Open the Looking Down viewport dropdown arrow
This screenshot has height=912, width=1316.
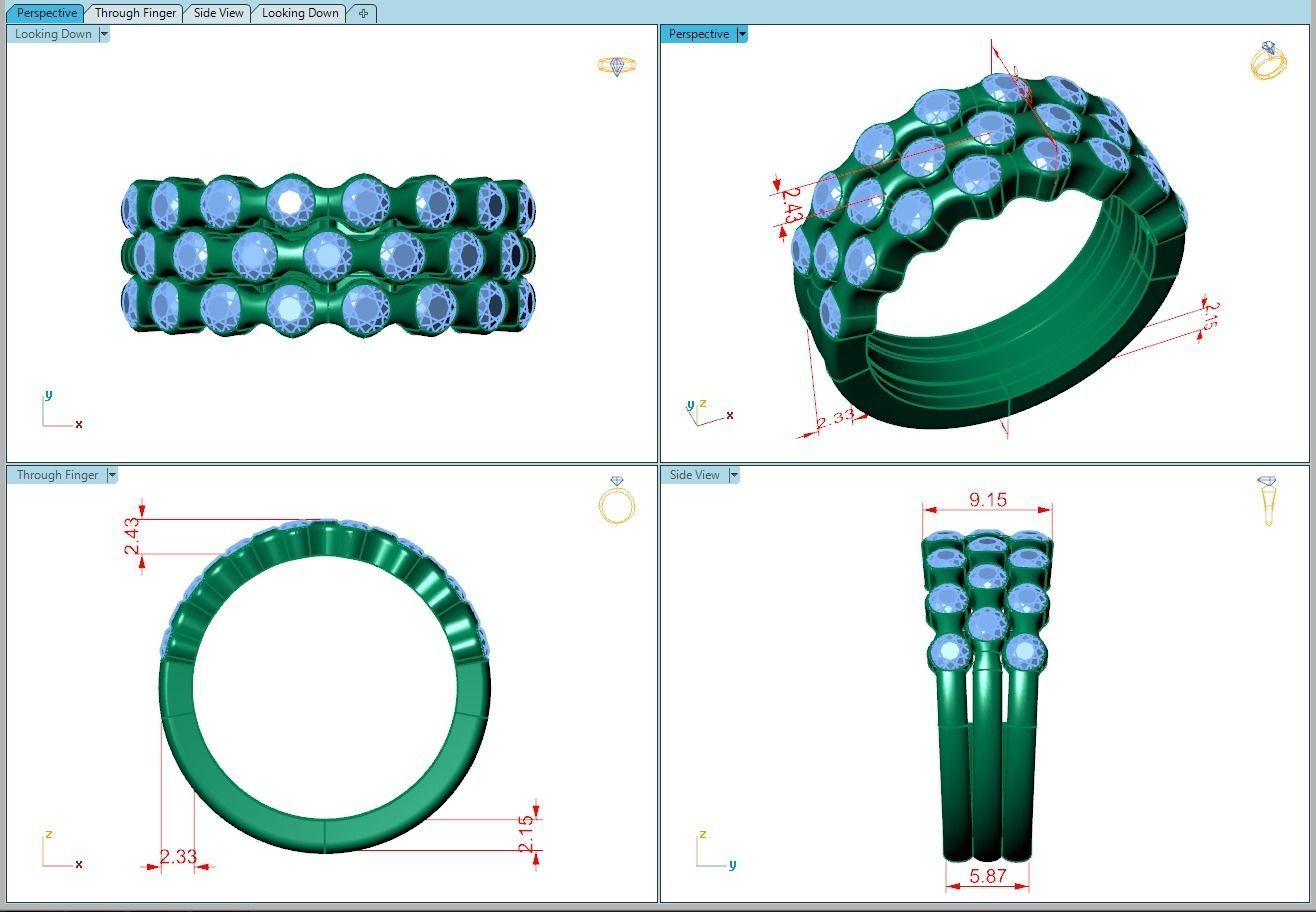click(x=104, y=34)
